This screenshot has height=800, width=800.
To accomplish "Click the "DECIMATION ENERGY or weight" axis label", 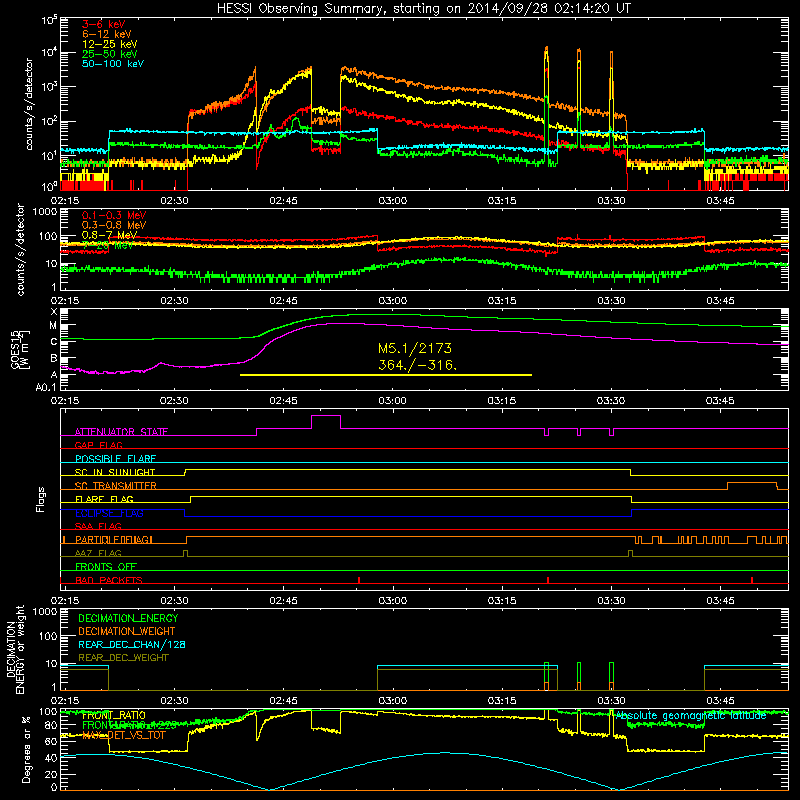I will pyautogui.click(x=15, y=649).
